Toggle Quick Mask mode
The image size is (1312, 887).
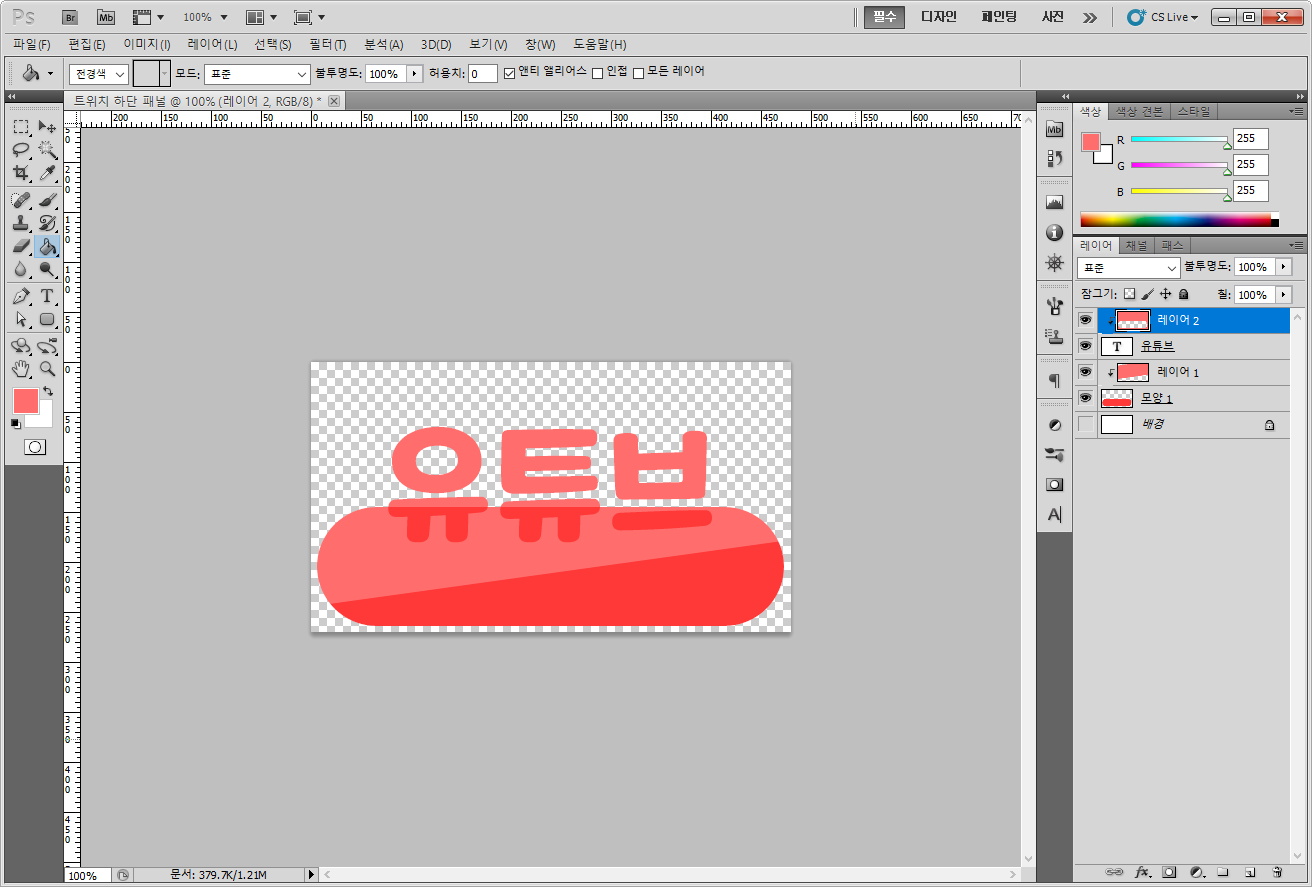click(x=35, y=447)
